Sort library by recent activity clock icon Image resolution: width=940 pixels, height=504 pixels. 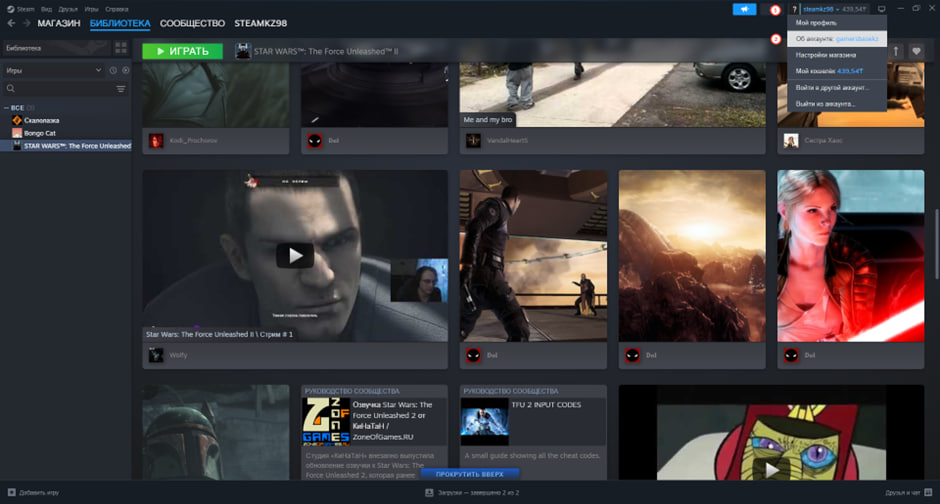(x=113, y=70)
